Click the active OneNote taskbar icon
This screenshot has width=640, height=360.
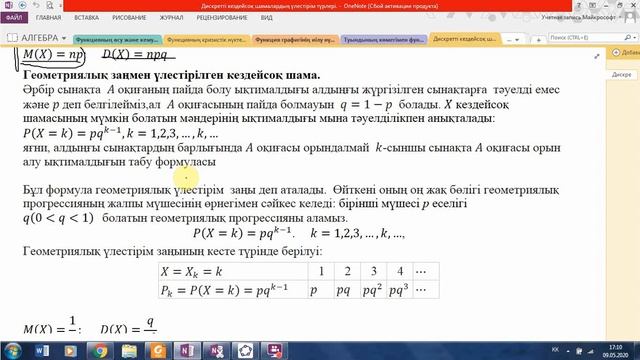[x=187, y=351]
